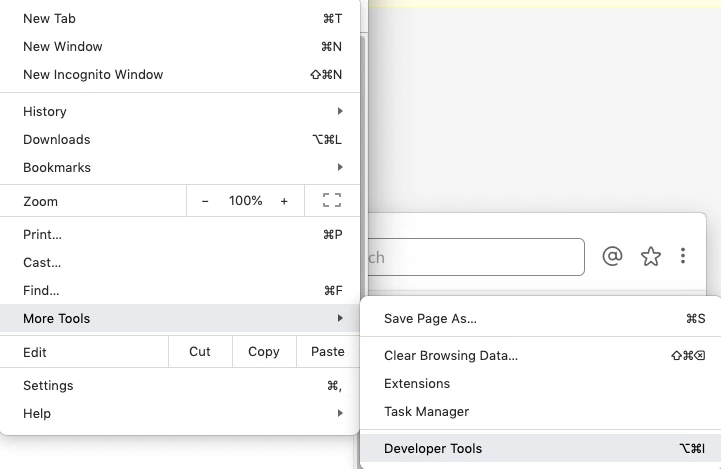Click the 100% zoom level value
The width and height of the screenshot is (721, 469).
[246, 200]
